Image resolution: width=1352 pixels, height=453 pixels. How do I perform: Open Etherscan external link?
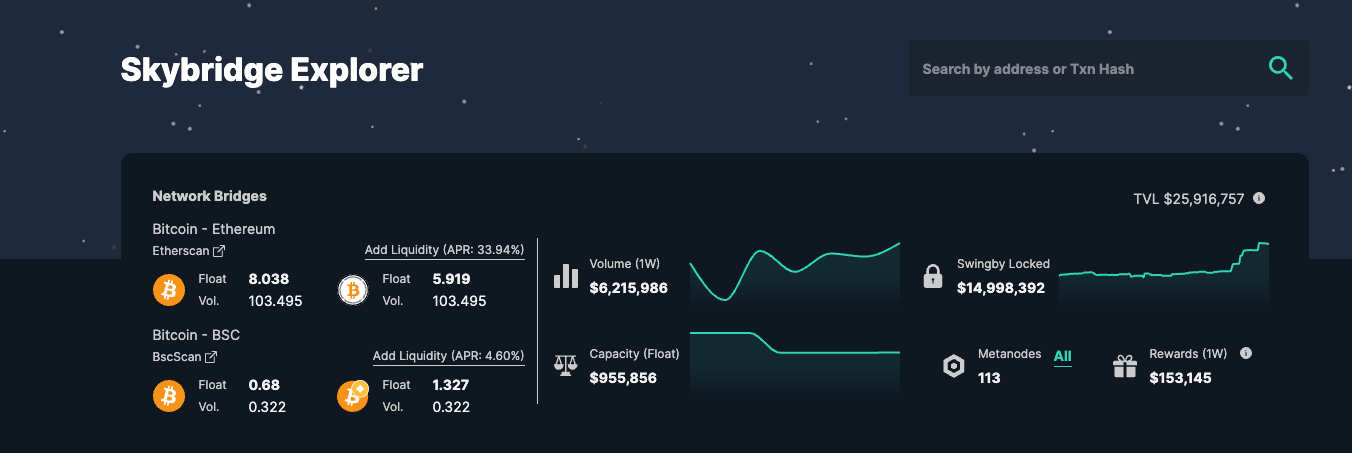pos(188,250)
